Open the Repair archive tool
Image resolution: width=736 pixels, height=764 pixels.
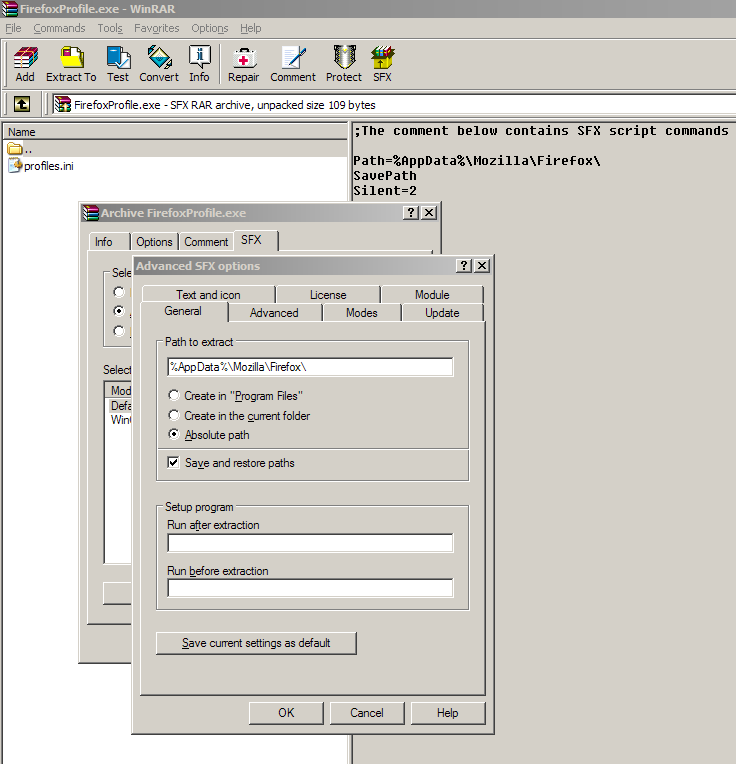click(244, 64)
